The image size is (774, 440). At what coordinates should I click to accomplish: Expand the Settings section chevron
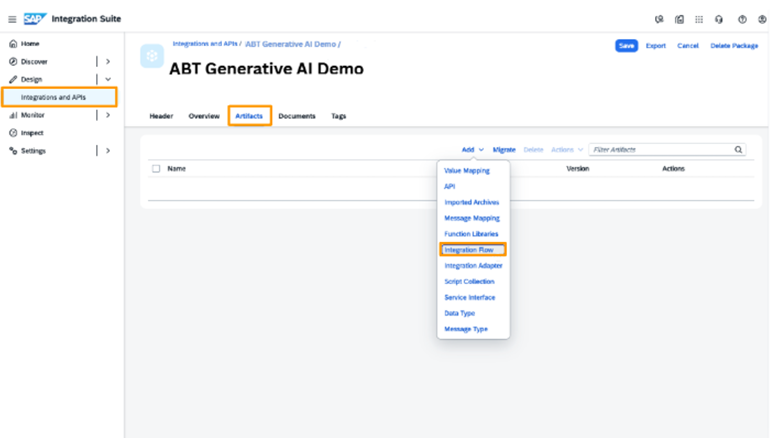pyautogui.click(x=108, y=151)
